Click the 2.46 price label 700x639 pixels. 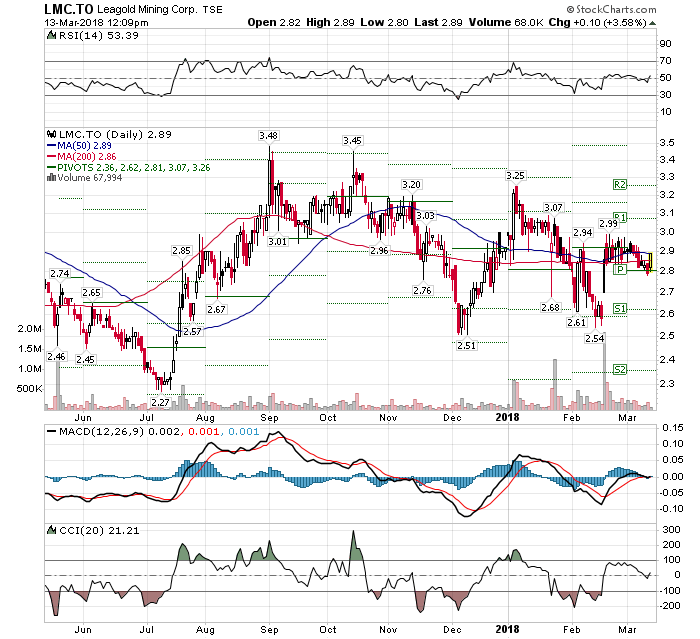click(x=56, y=356)
